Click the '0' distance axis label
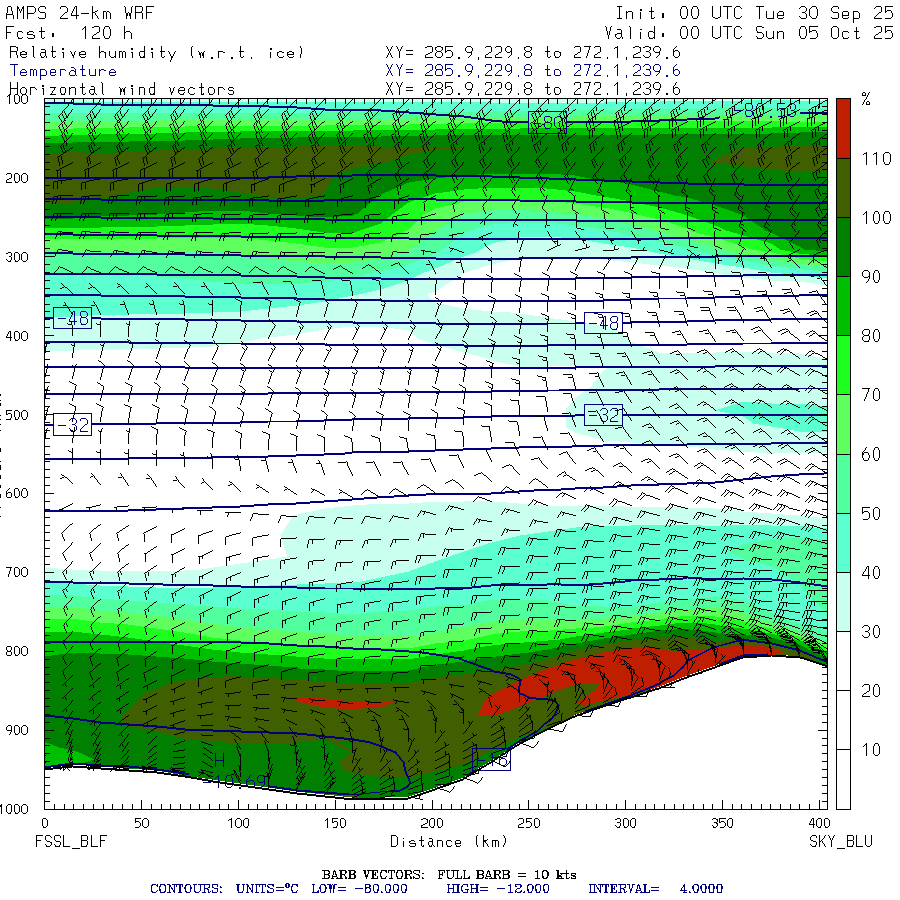The width and height of the screenshot is (900, 900). (45, 823)
